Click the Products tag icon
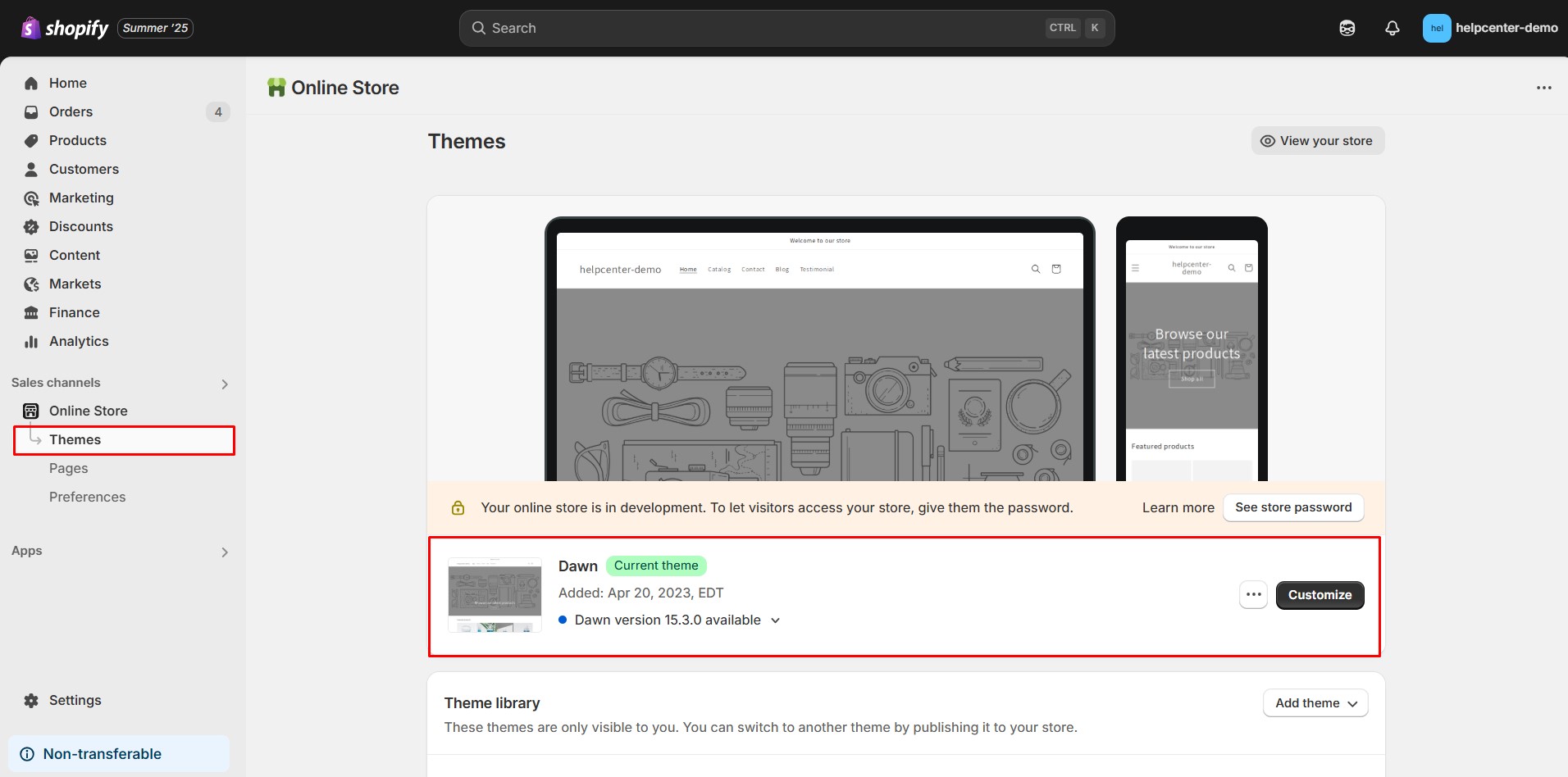The height and width of the screenshot is (777, 1568). pos(31,141)
